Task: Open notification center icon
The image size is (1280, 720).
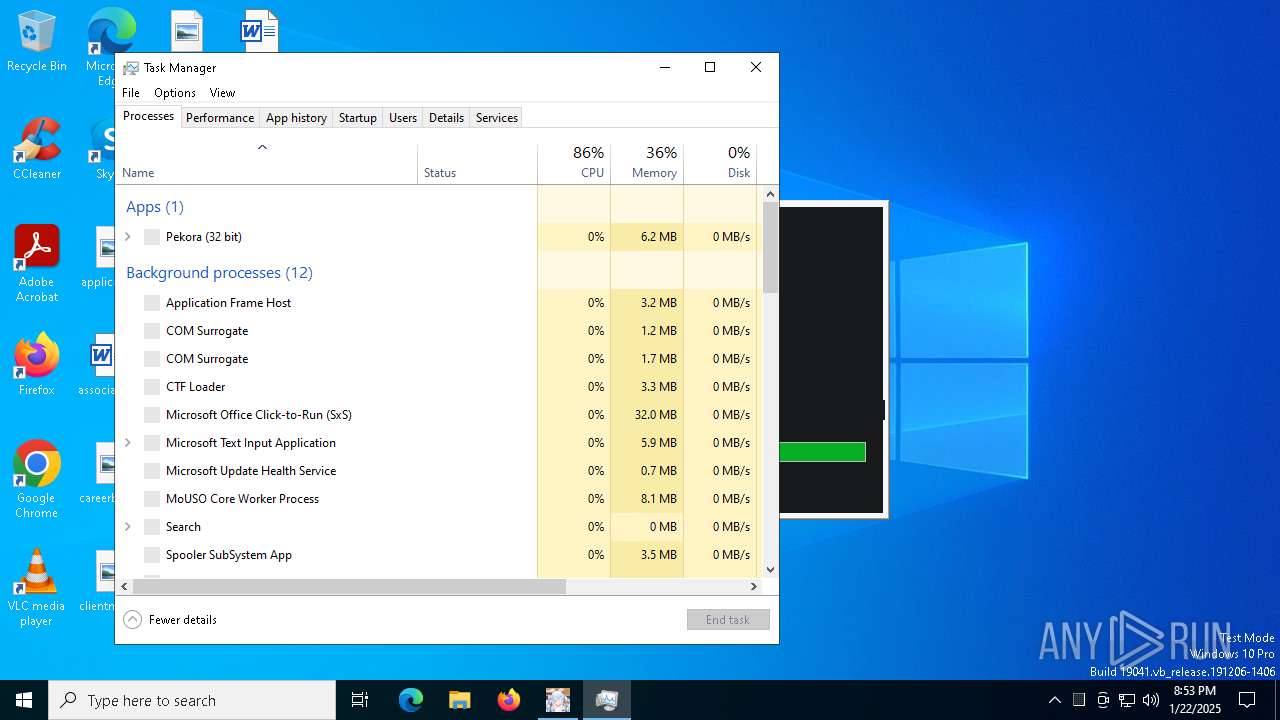Action: click(x=1247, y=700)
